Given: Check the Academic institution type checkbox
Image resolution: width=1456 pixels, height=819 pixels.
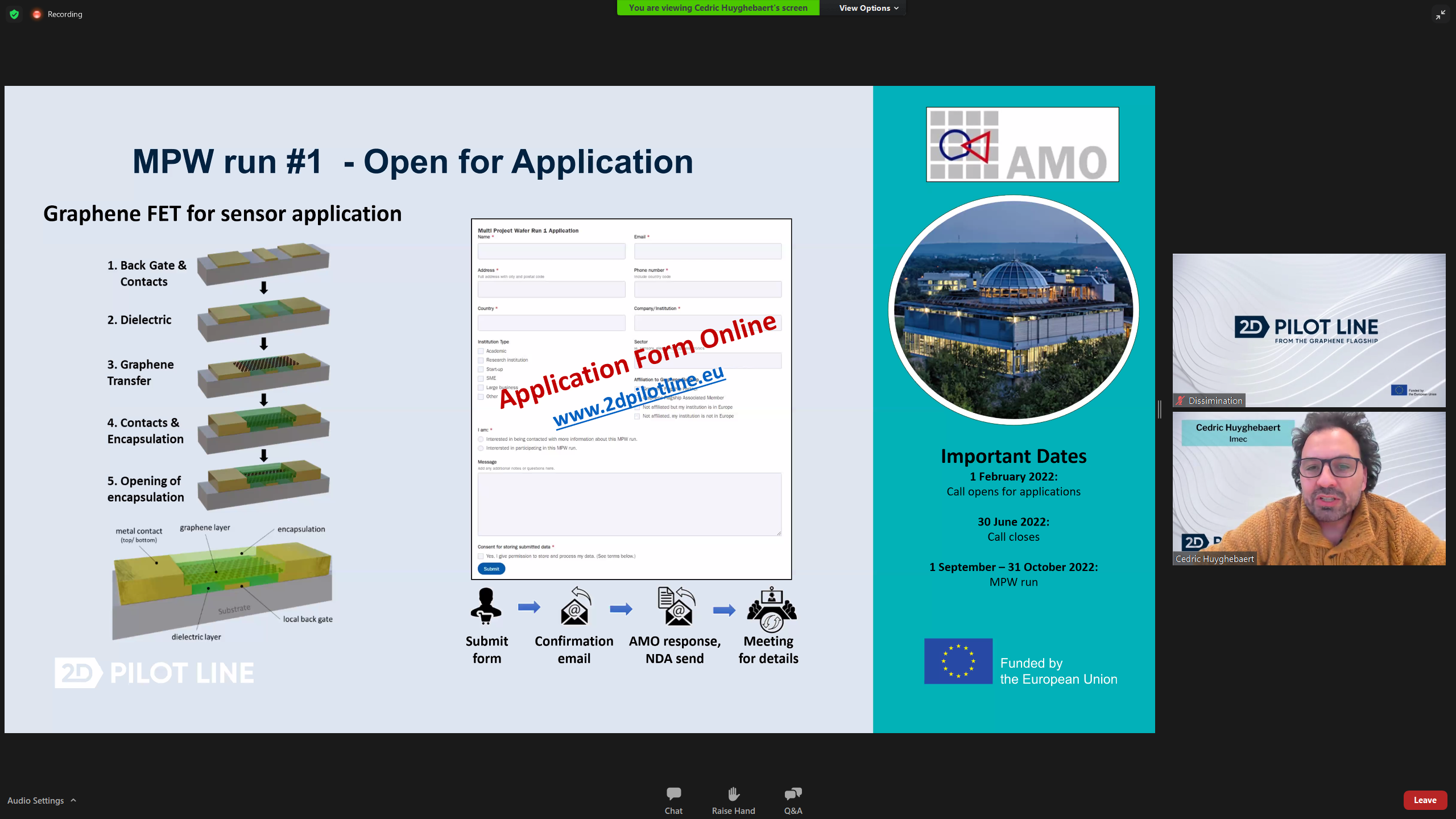Looking at the screenshot, I should 481,351.
